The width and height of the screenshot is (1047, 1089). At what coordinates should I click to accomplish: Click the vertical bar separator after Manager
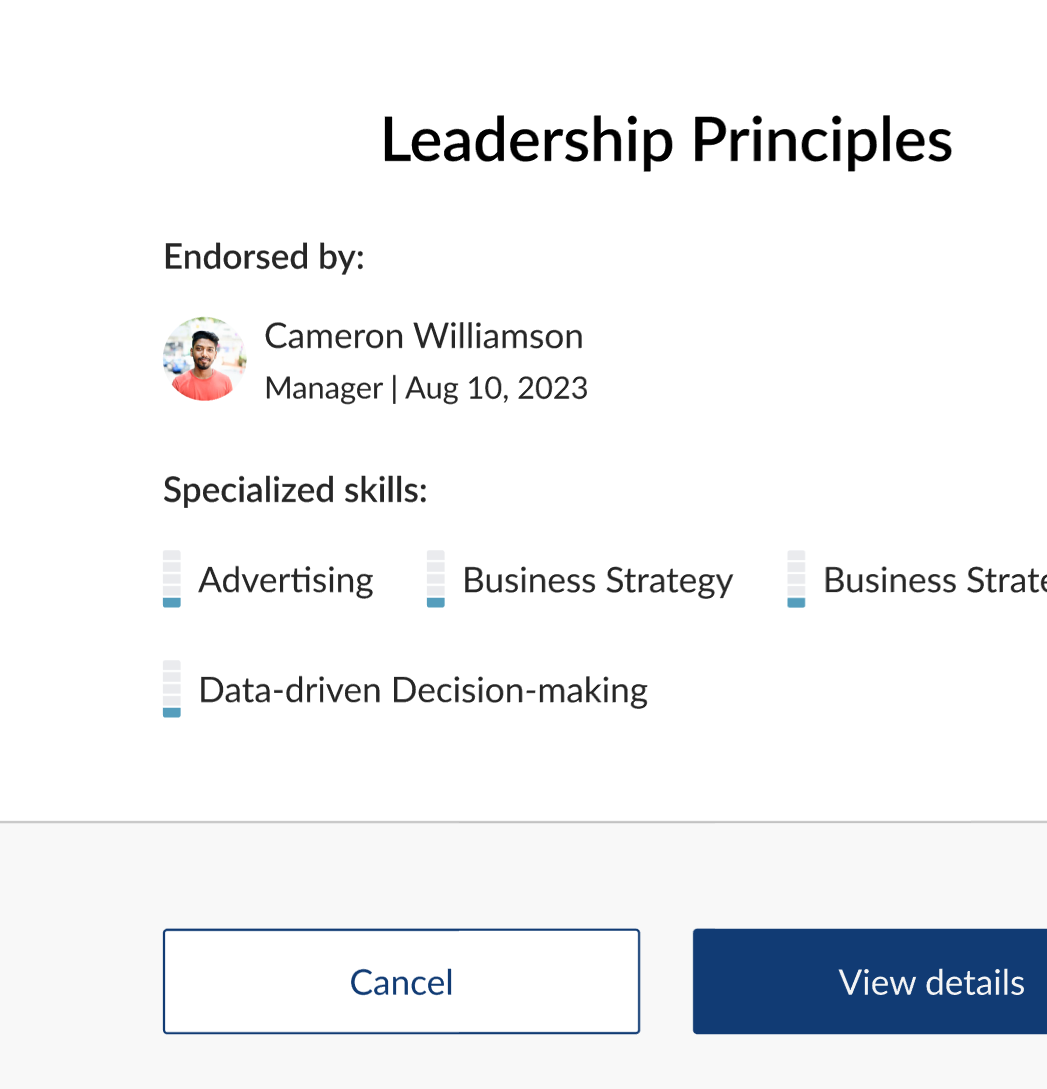click(x=394, y=389)
